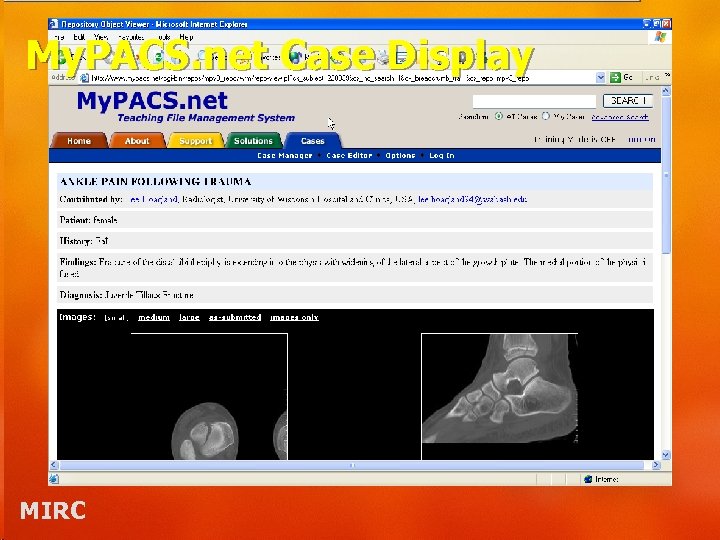Click the green Go button
This screenshot has height=540, width=720.
pyautogui.click(x=622, y=78)
